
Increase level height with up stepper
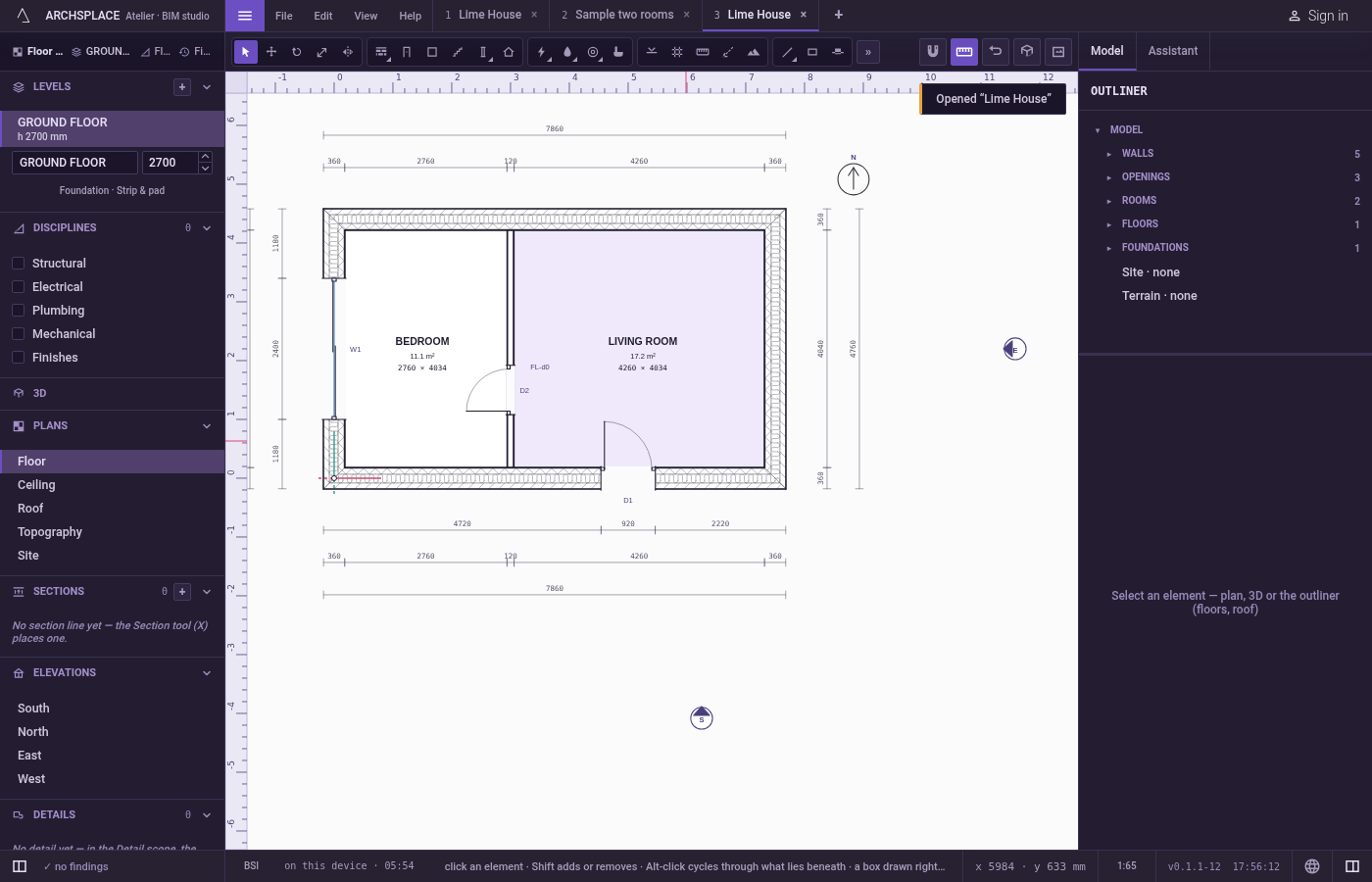click(x=205, y=157)
